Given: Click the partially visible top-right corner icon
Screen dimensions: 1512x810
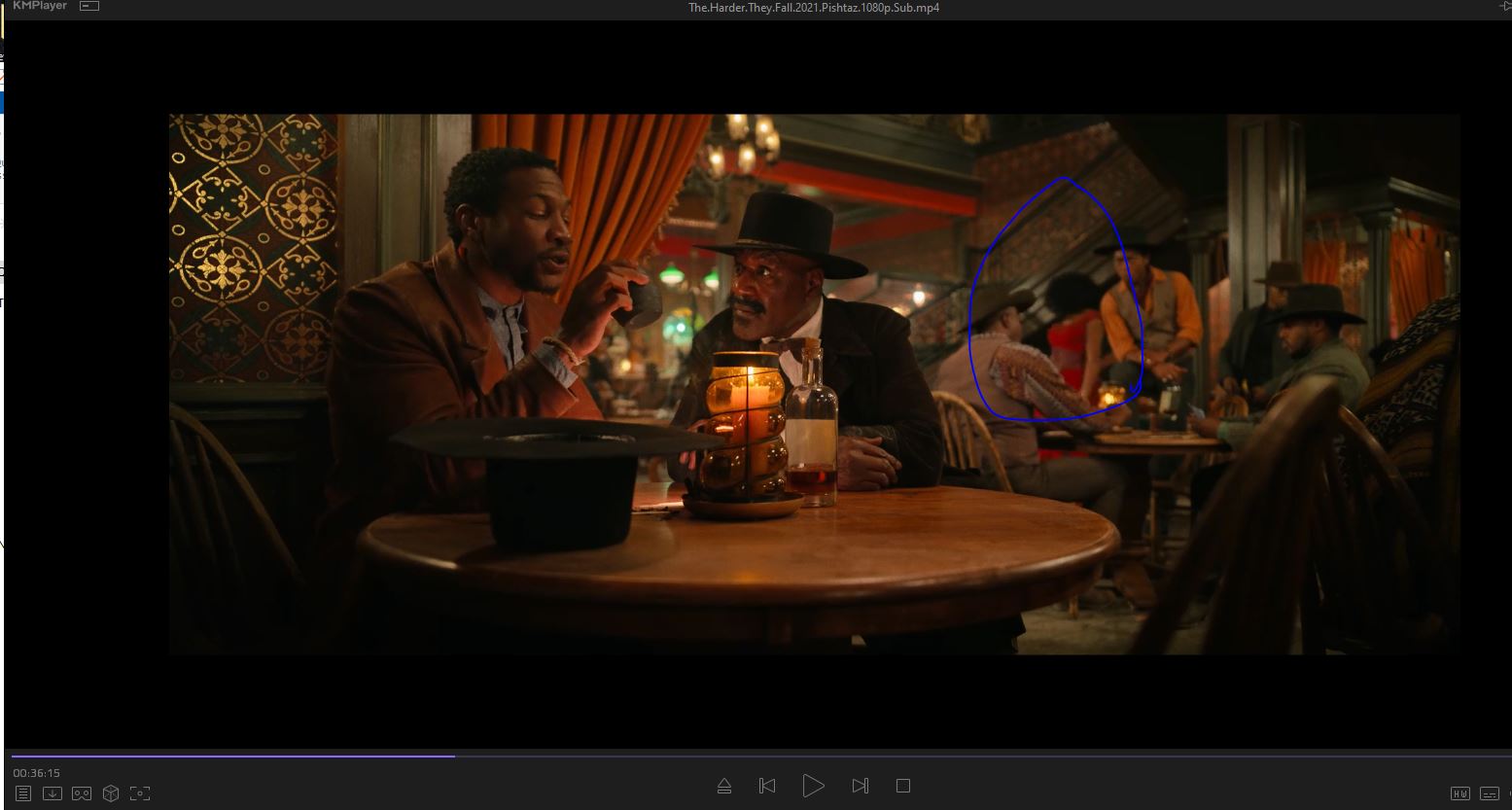Looking at the screenshot, I should click(1506, 7).
